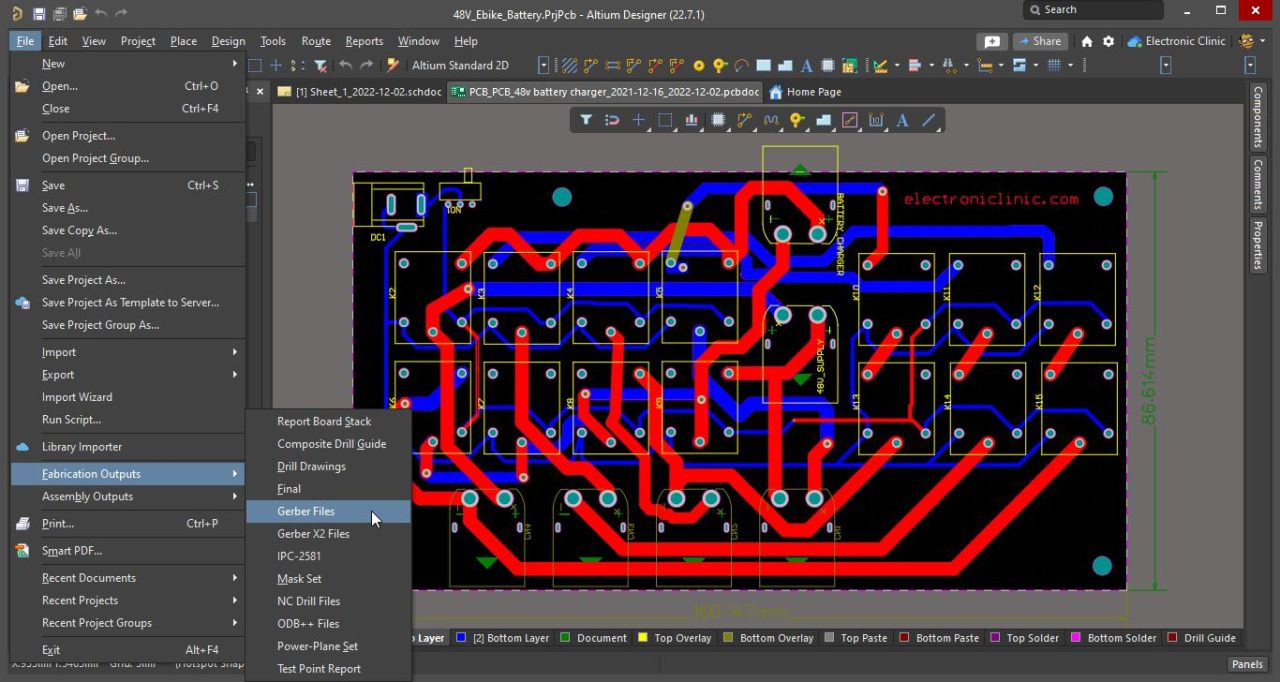Select the polygon pour icon in active bar
This screenshot has width=1280, height=682.
point(823,120)
